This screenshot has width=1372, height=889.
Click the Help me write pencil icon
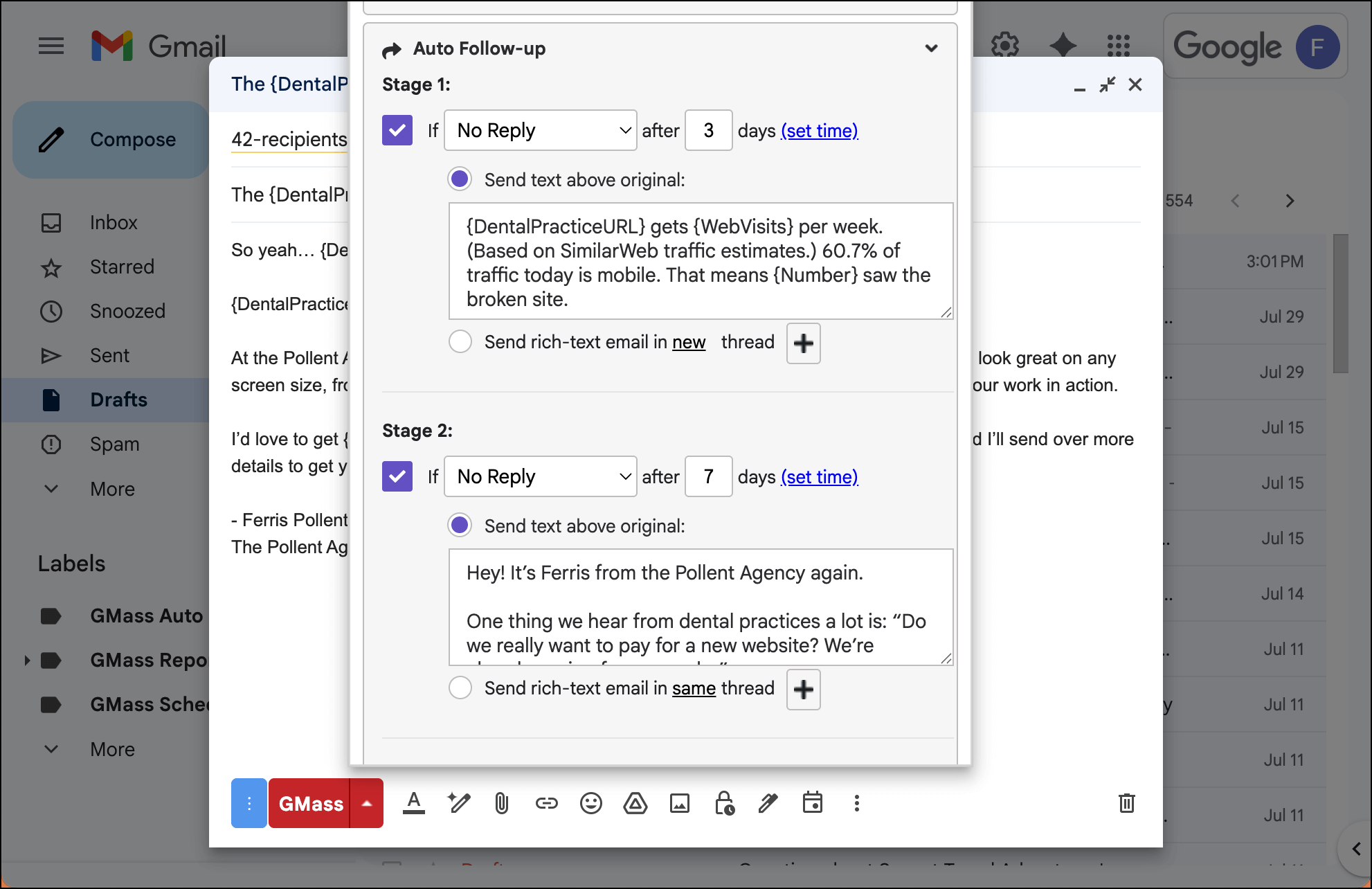click(458, 803)
